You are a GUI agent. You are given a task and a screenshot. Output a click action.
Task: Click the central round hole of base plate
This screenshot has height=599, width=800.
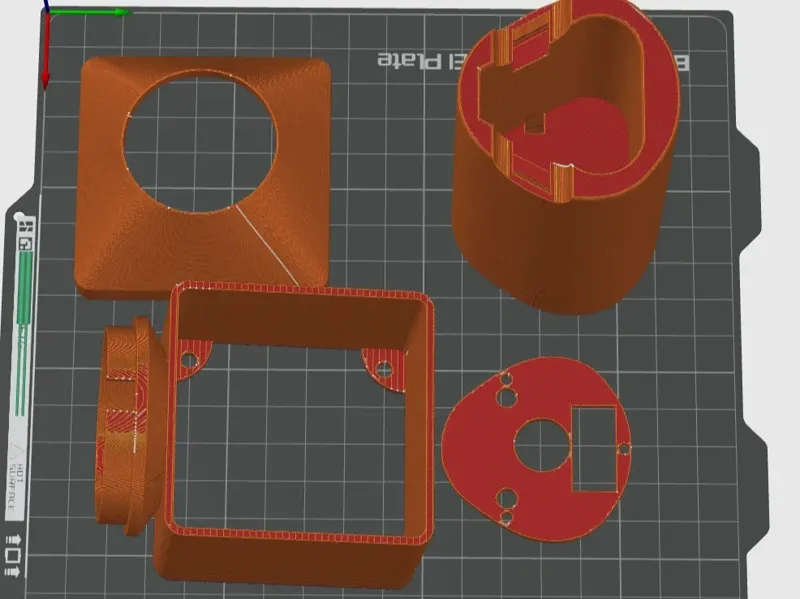point(542,445)
